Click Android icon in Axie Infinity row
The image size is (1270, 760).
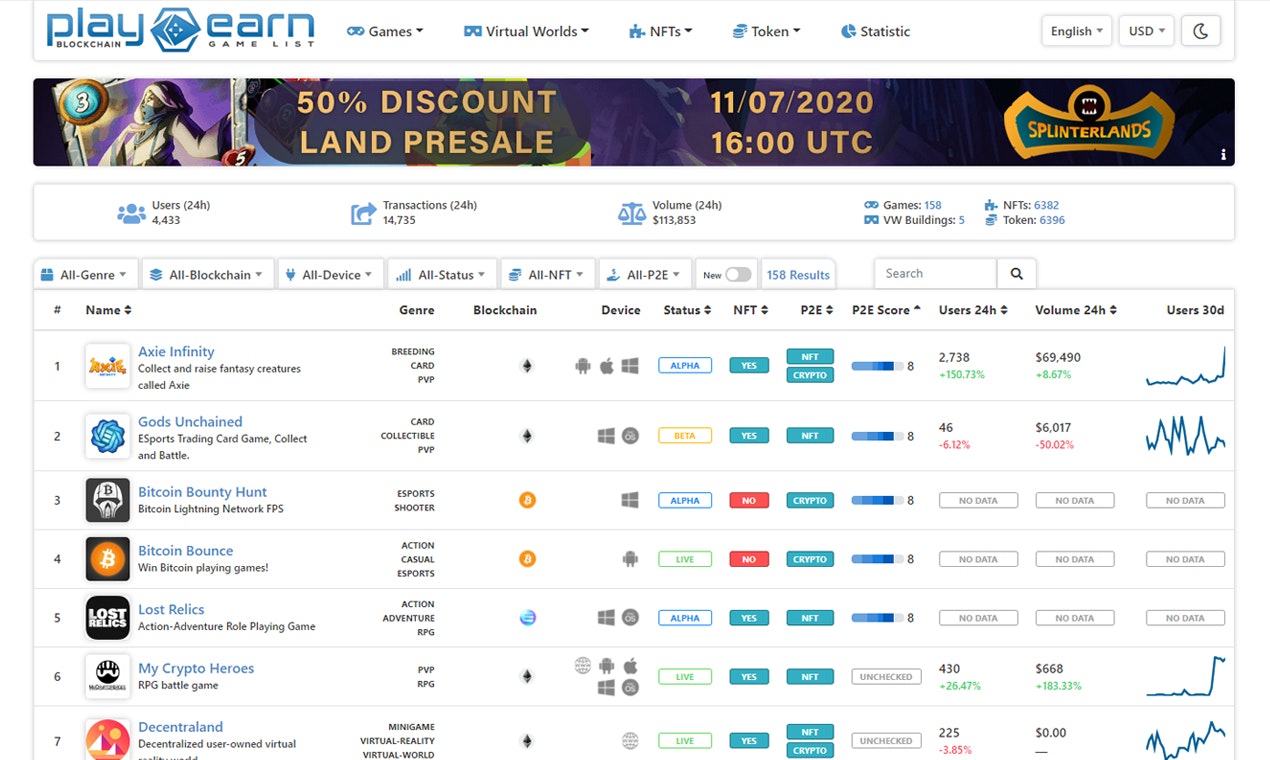(583, 366)
